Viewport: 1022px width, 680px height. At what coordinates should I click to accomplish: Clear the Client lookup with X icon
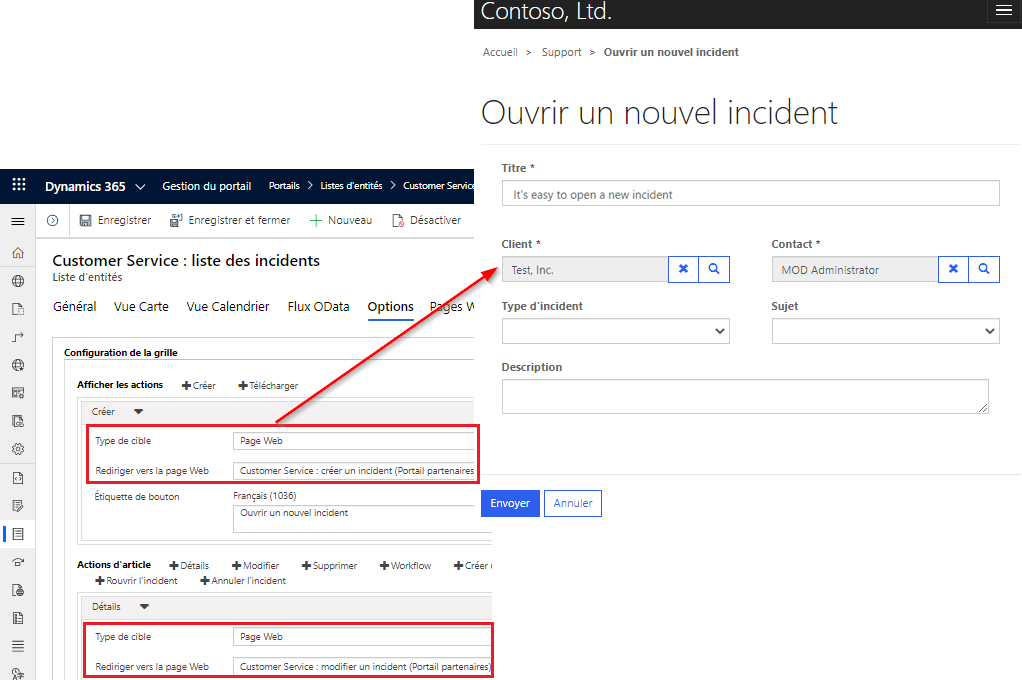point(683,269)
